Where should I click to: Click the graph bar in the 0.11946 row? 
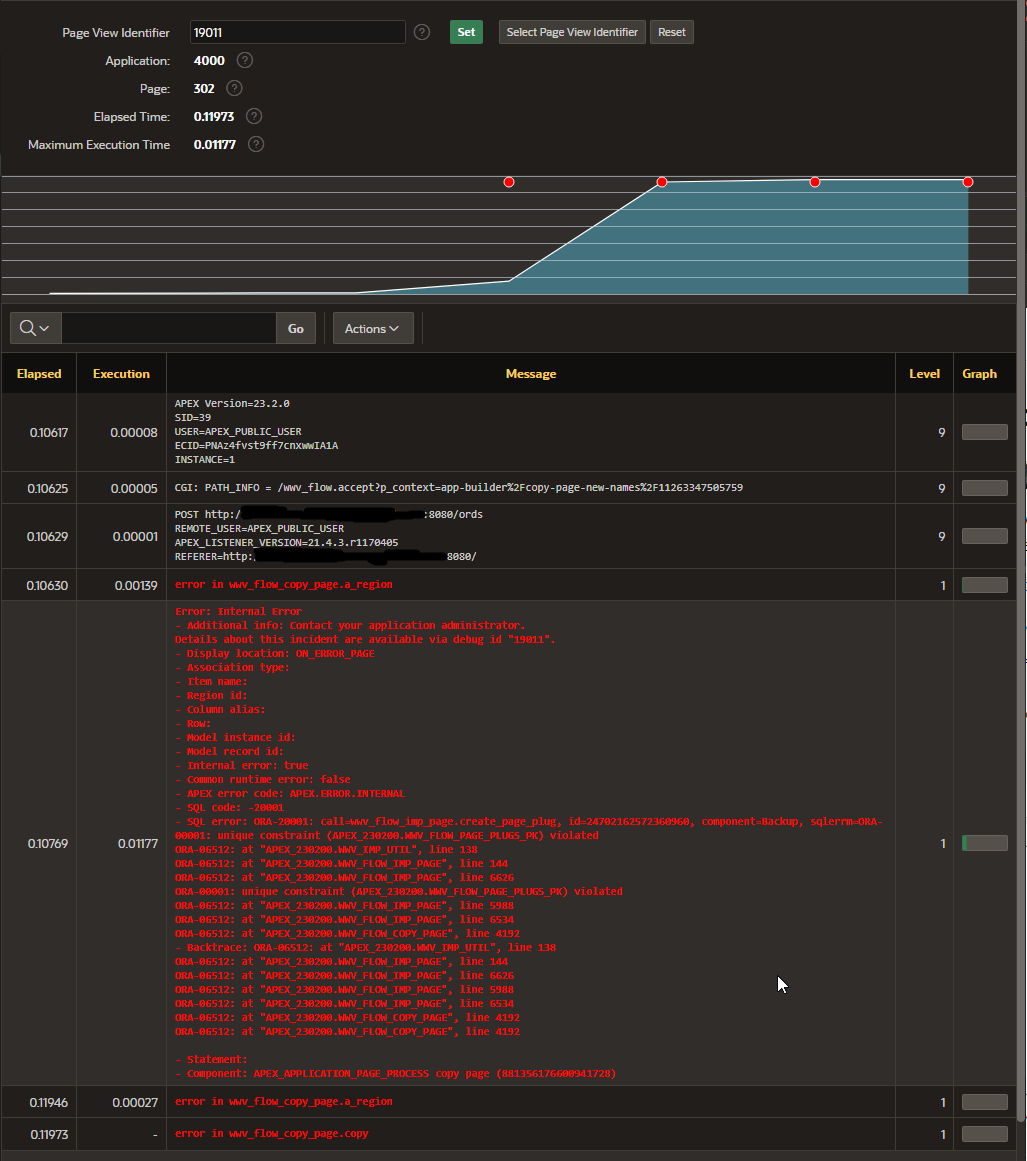point(985,1103)
